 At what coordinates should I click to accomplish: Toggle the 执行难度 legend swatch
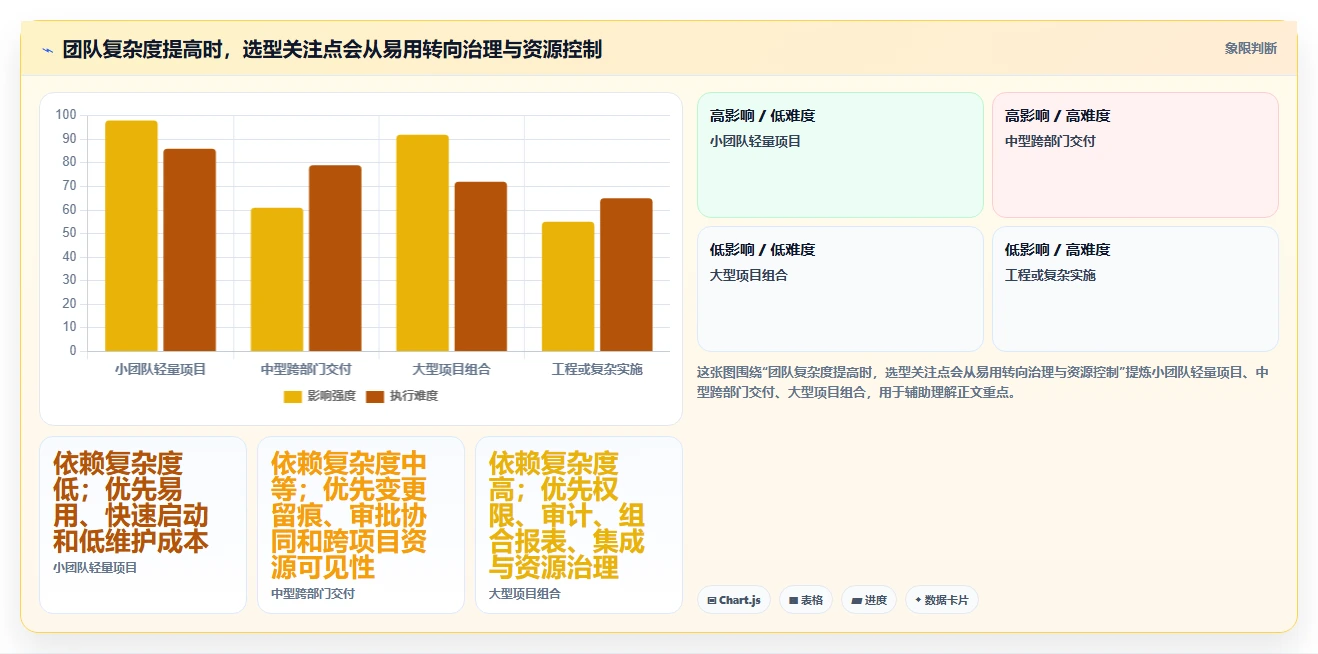pyautogui.click(x=375, y=396)
